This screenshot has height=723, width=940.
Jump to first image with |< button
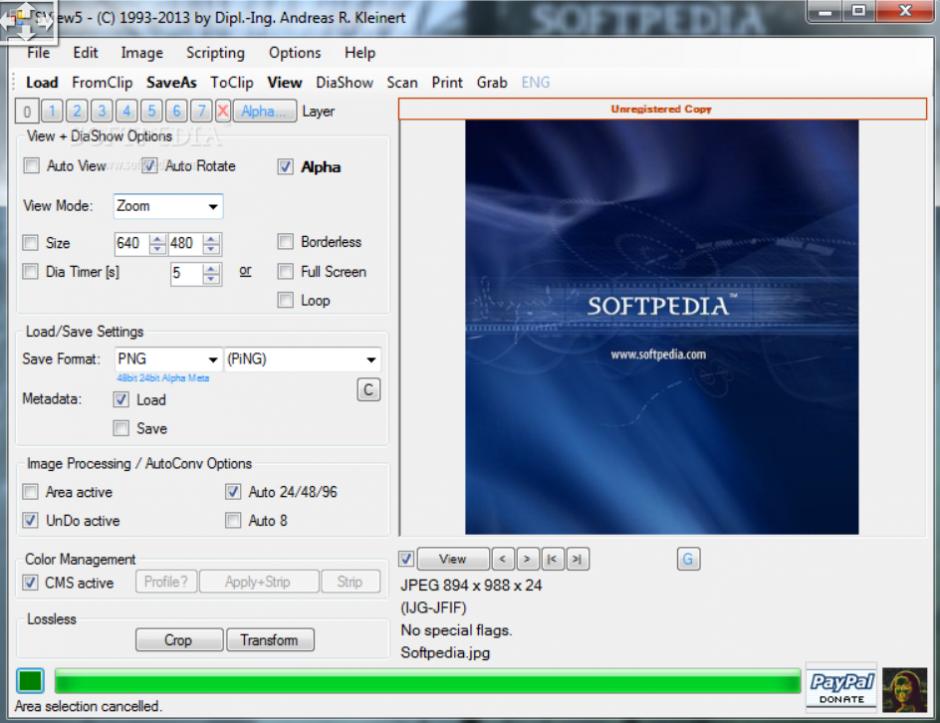[552, 559]
